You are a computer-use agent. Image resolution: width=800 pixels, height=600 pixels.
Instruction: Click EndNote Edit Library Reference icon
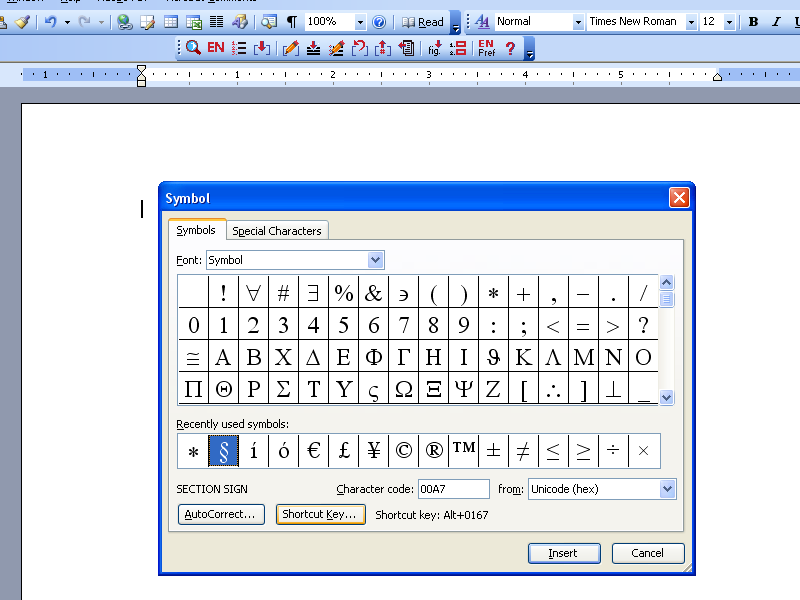[x=336, y=48]
